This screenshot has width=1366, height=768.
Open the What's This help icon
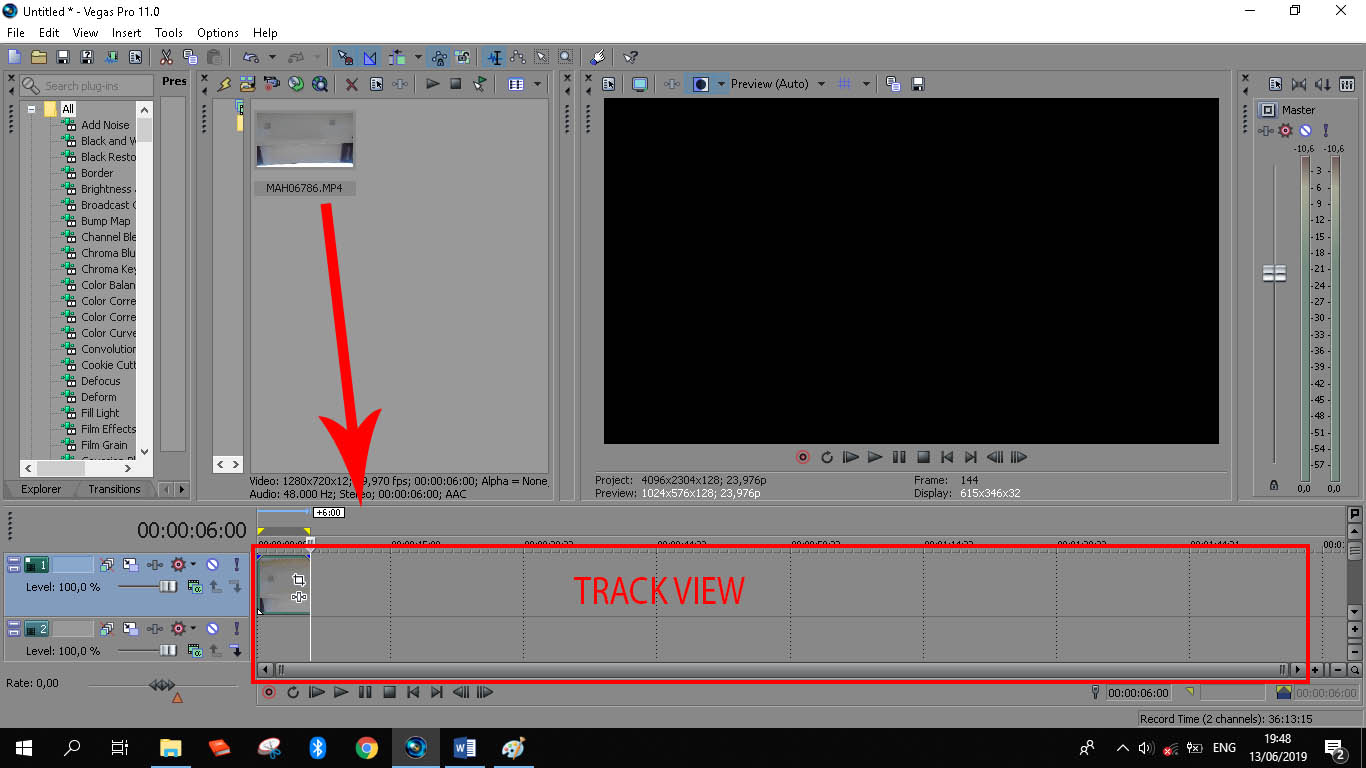click(x=630, y=57)
